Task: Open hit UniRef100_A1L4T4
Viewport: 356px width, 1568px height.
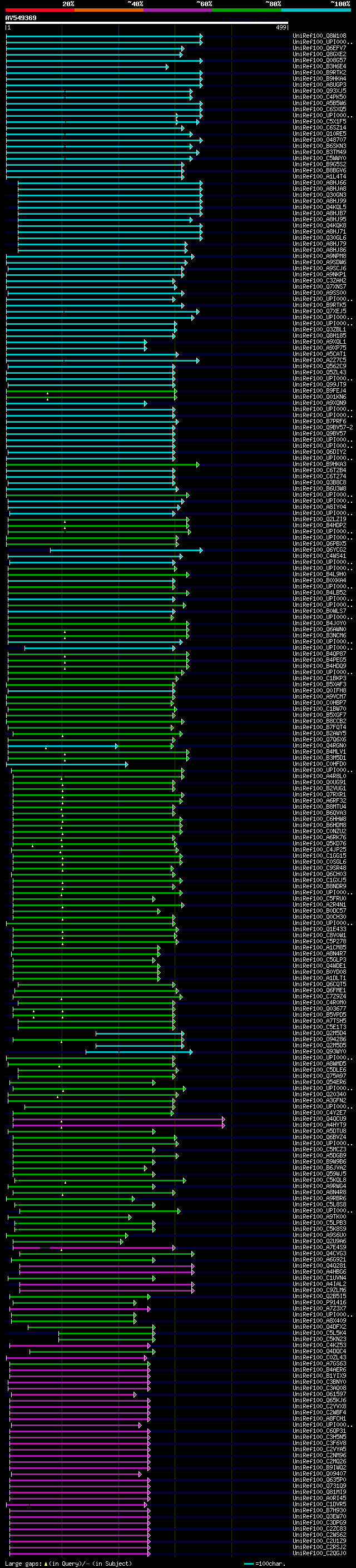Action: tap(319, 176)
